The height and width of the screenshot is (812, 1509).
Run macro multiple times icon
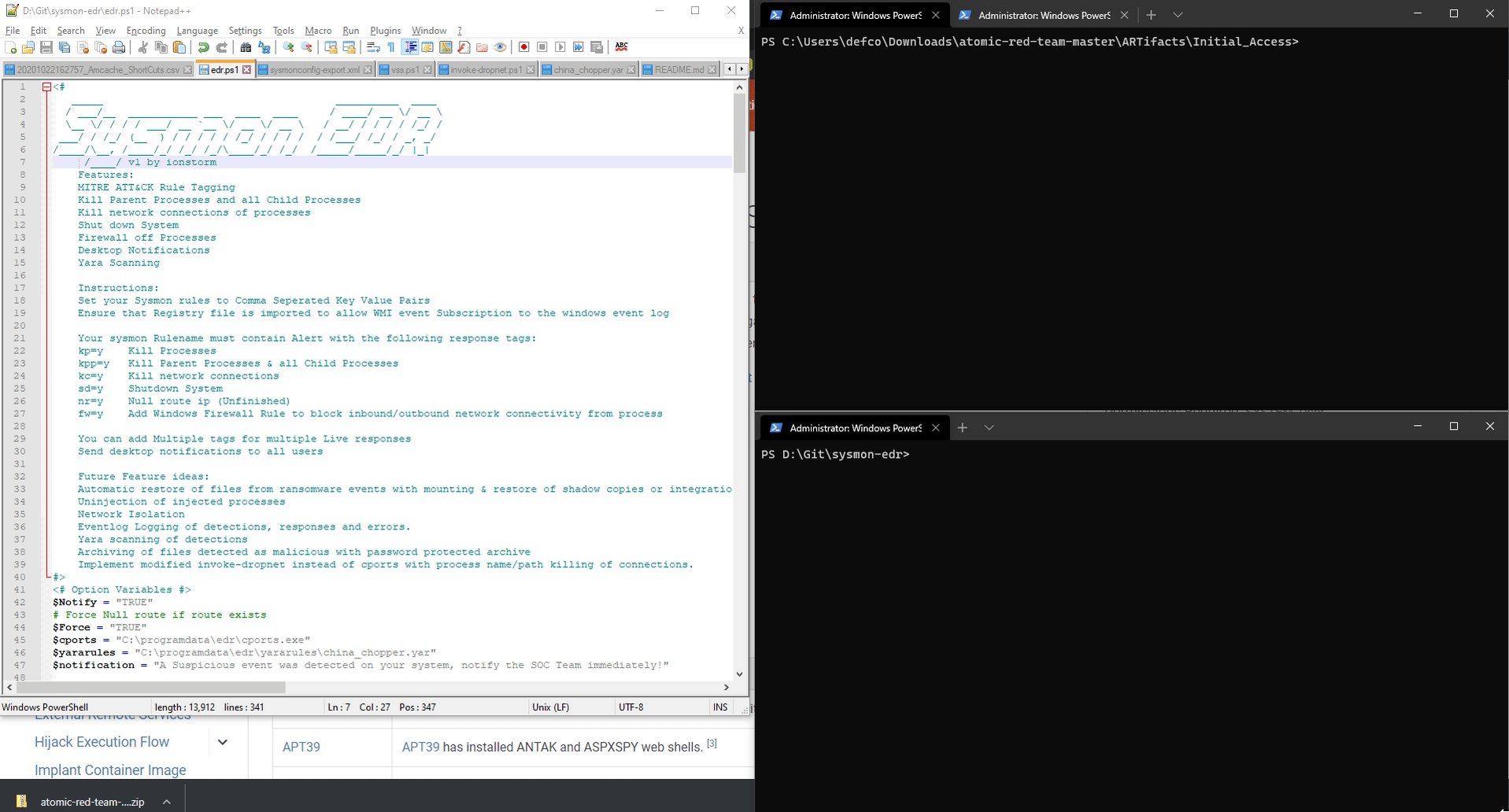coord(579,47)
